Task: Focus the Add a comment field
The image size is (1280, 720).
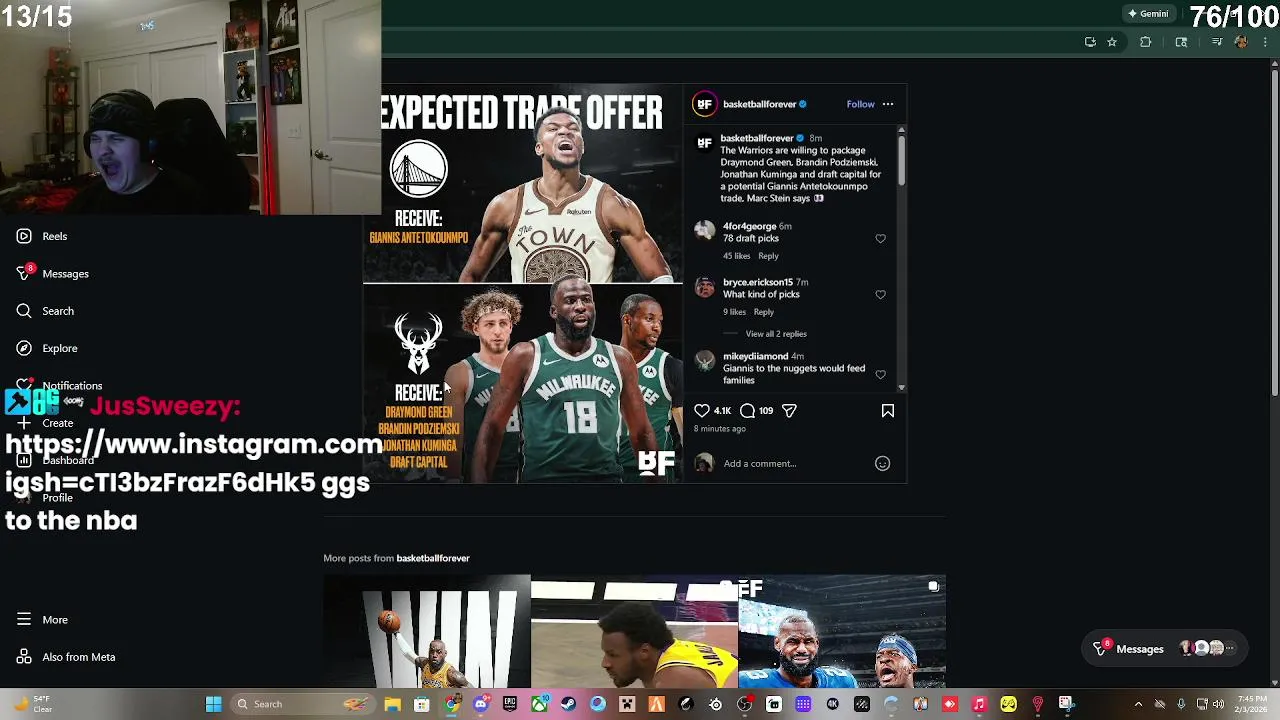Action: 796,463
